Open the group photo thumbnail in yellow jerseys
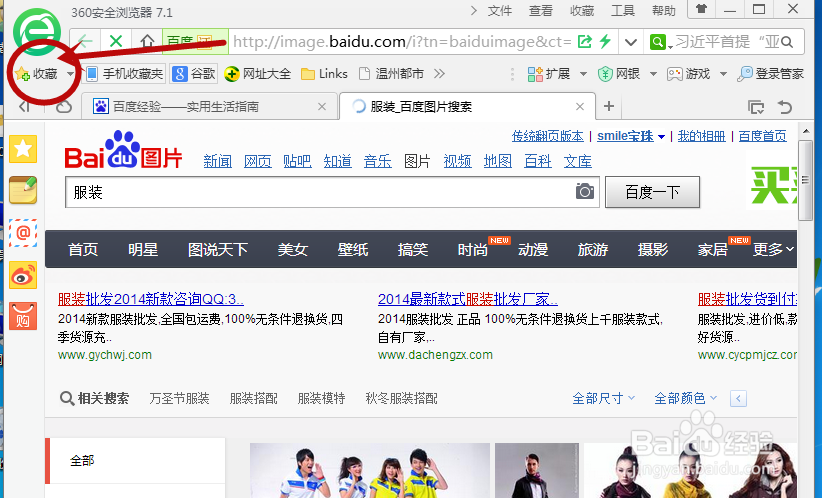The width and height of the screenshot is (822, 498). click(x=370, y=470)
